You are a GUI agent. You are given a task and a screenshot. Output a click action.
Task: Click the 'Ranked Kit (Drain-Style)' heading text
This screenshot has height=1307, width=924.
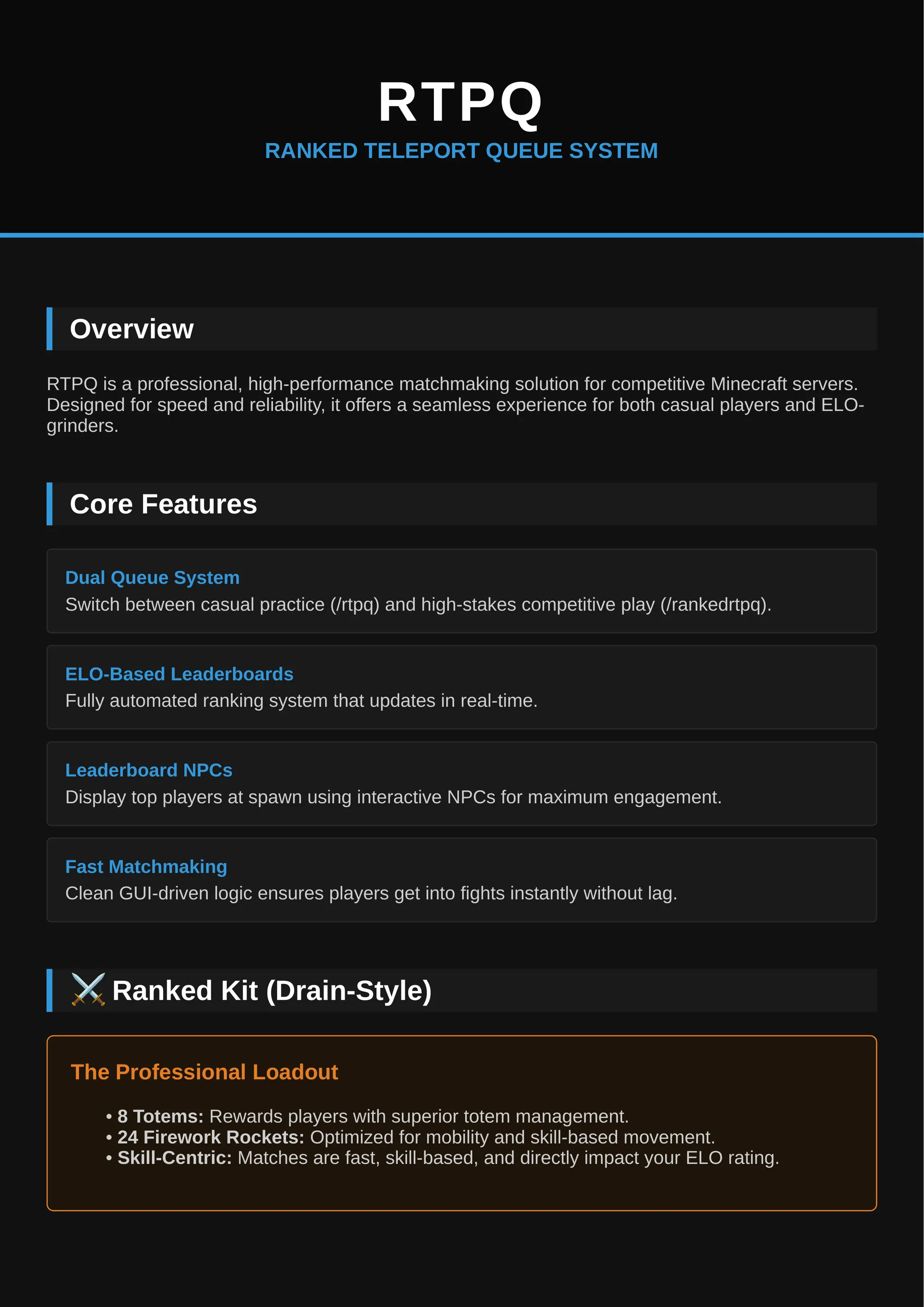(x=272, y=990)
